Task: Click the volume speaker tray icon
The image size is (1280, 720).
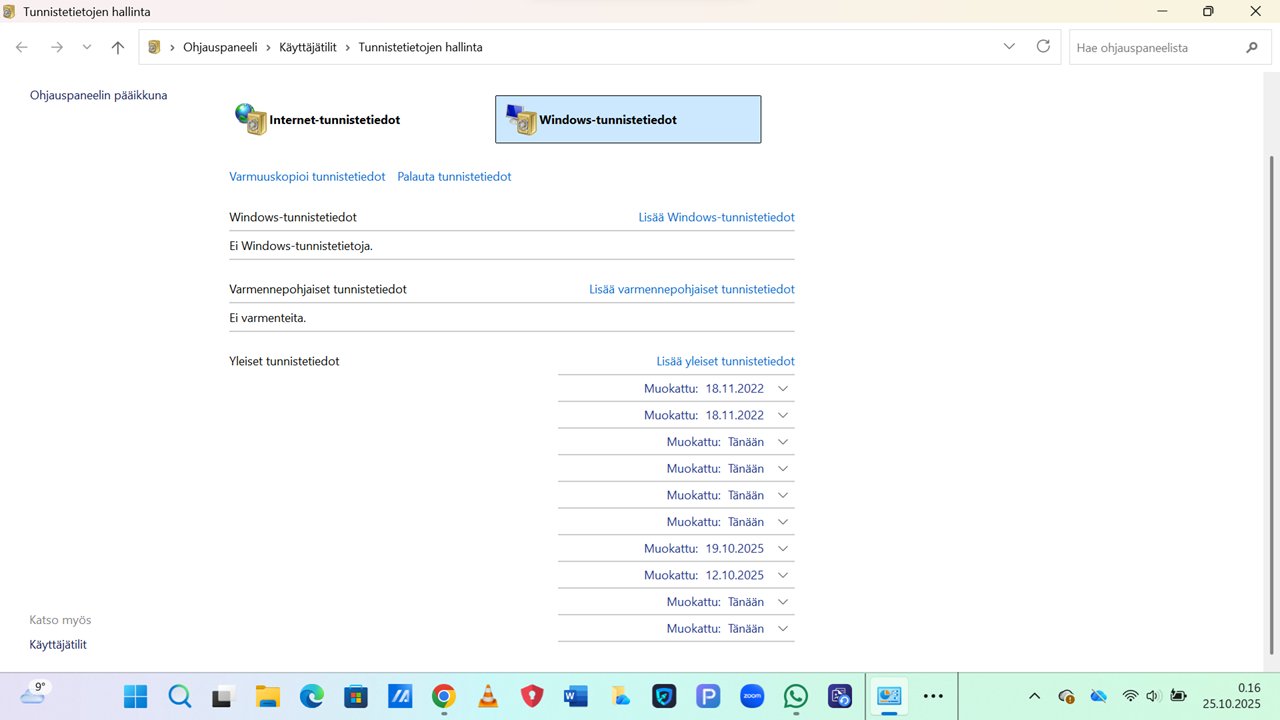Action: [x=1153, y=696]
